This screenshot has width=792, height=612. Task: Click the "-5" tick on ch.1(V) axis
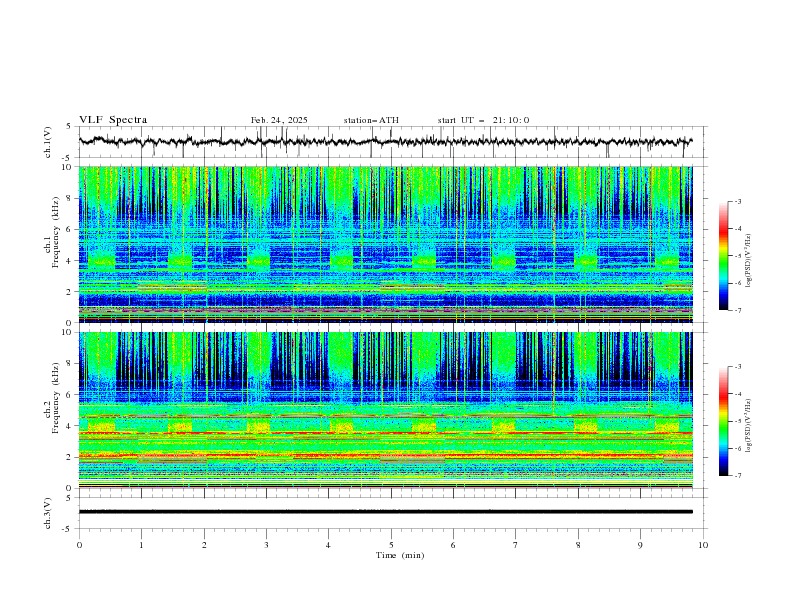[68, 158]
